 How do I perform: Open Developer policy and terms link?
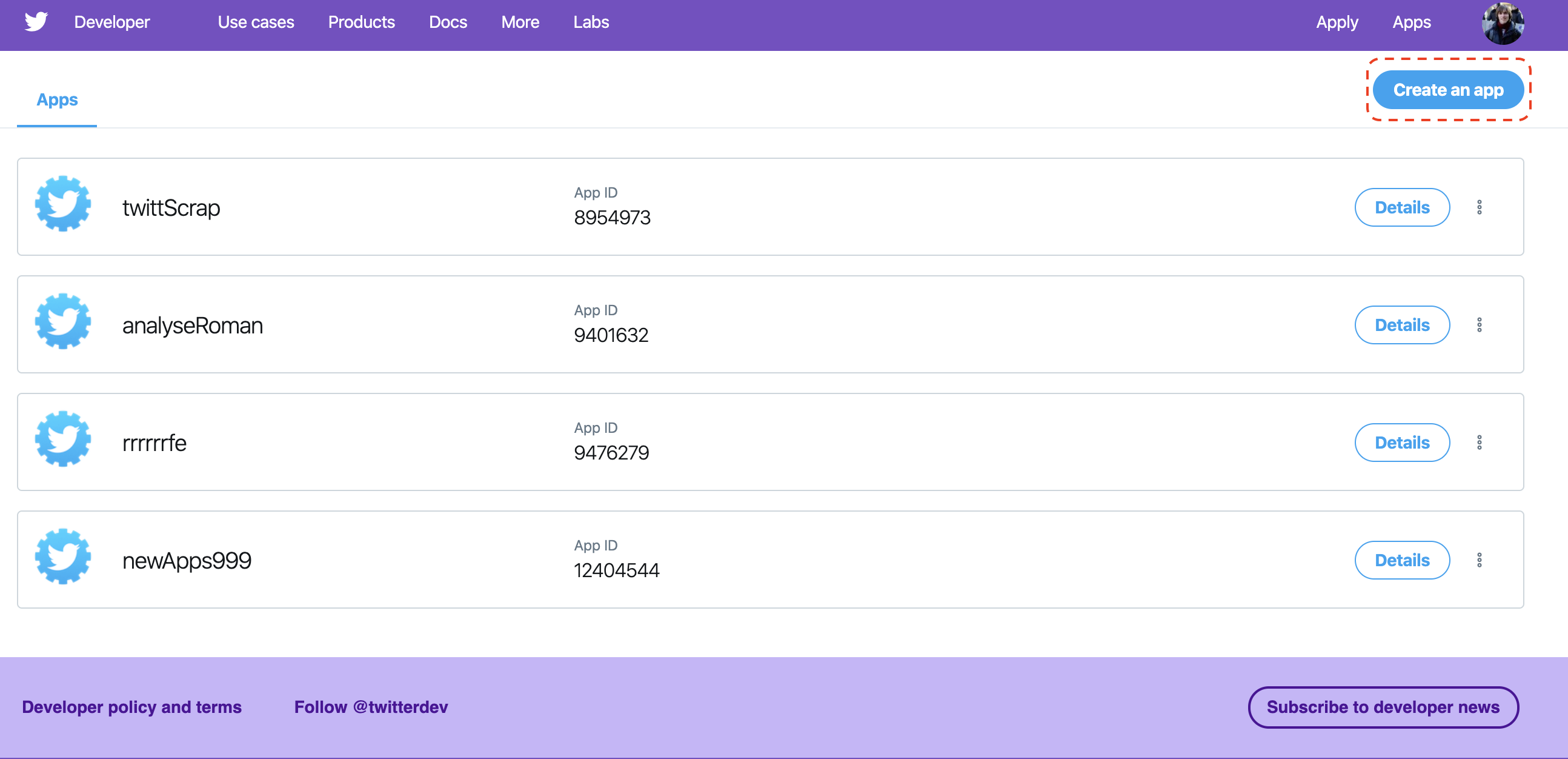click(131, 707)
